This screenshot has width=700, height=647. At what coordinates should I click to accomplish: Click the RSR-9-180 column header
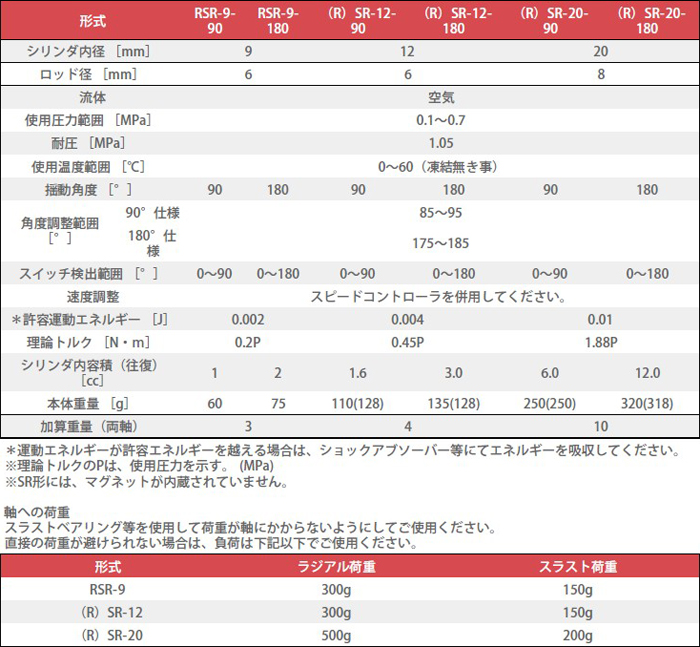(x=279, y=21)
